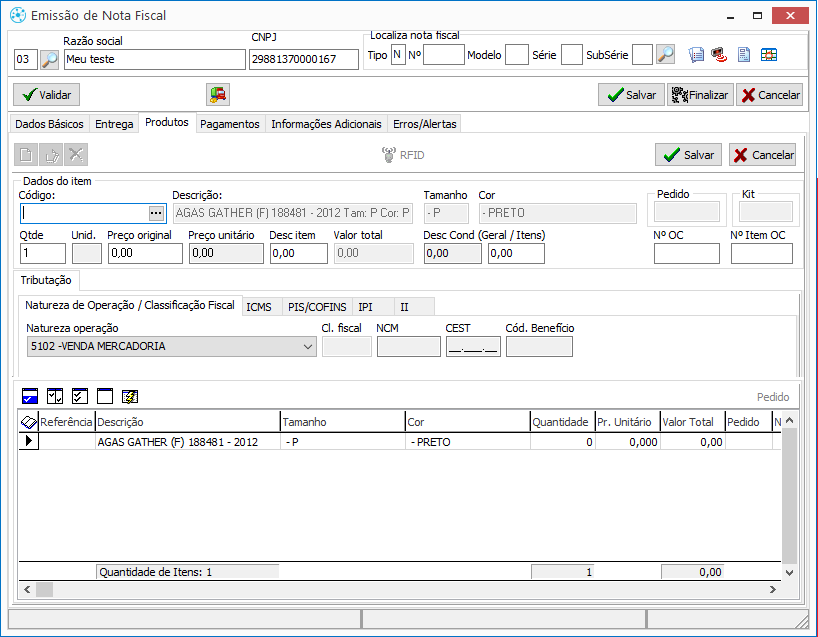Click 'AGAS GATHER (F) 188481 - 2012' grid cell
This screenshot has width=818, height=637.
(187, 442)
